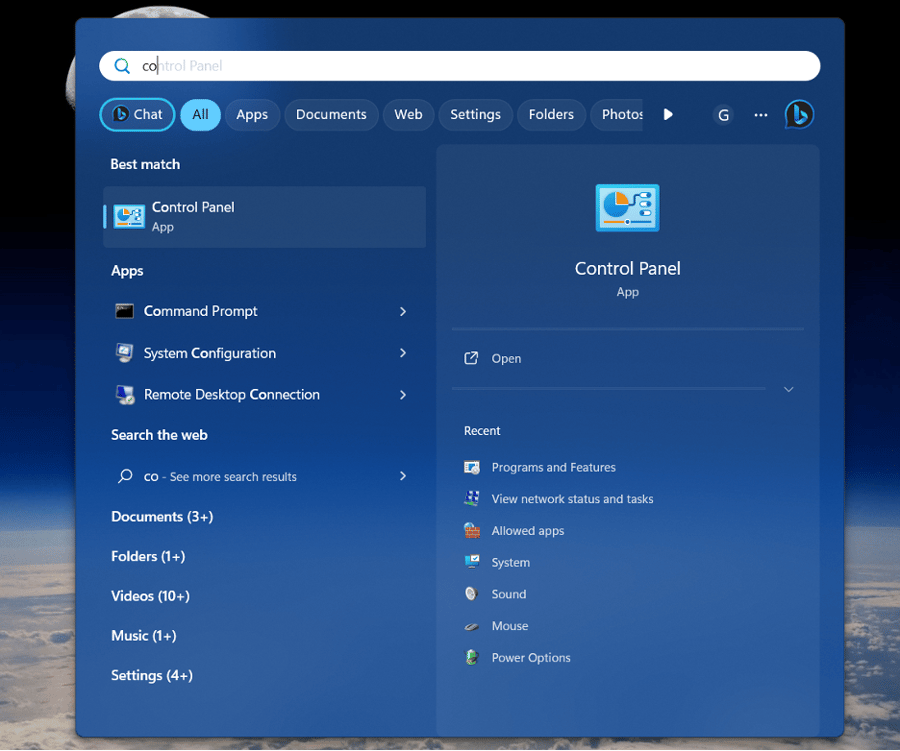Open the three-dots more options menu
Image resolution: width=900 pixels, height=751 pixels.
point(761,115)
